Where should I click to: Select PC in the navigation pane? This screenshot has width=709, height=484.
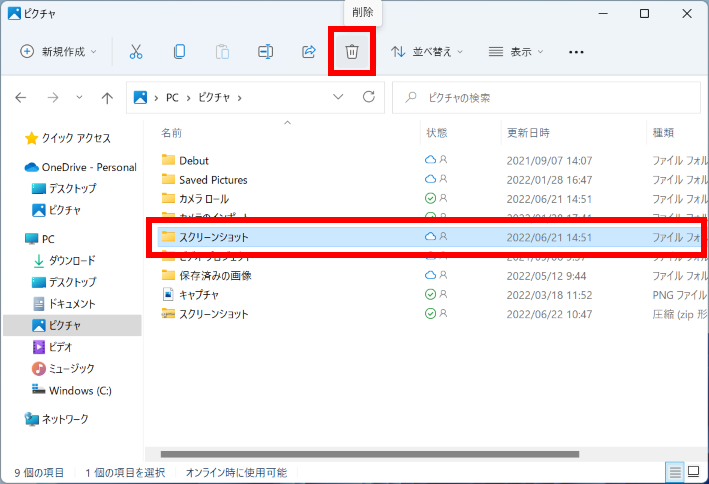[x=39, y=239]
